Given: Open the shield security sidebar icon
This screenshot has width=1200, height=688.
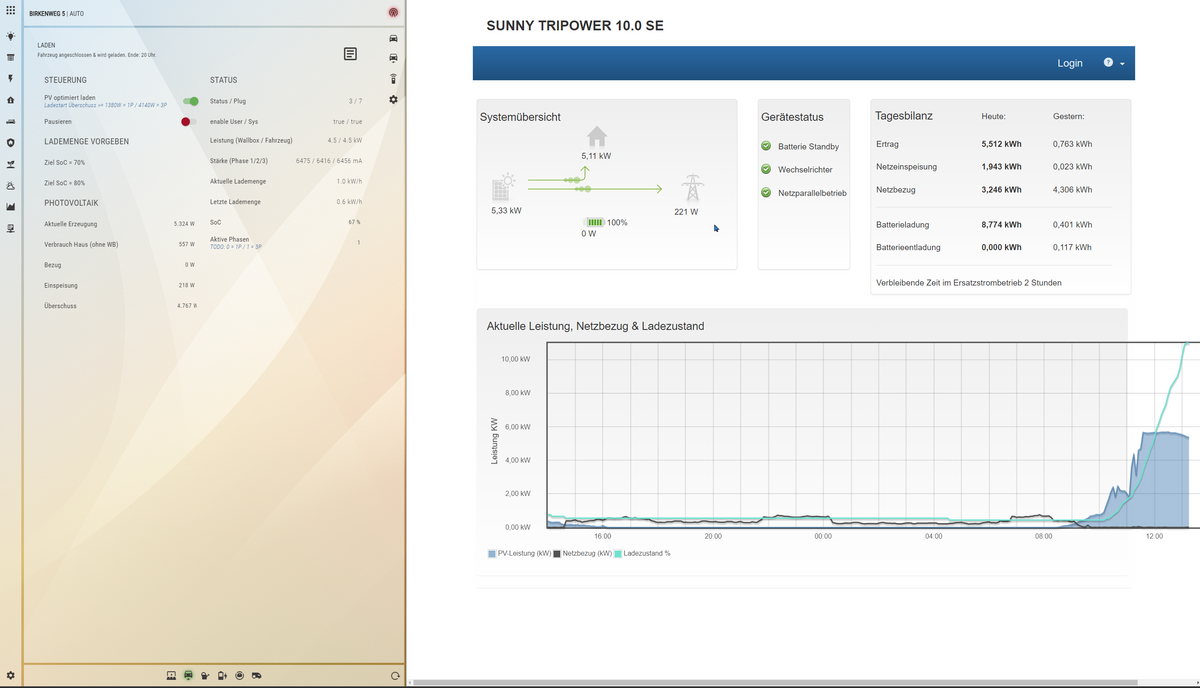Looking at the screenshot, I should (10, 143).
